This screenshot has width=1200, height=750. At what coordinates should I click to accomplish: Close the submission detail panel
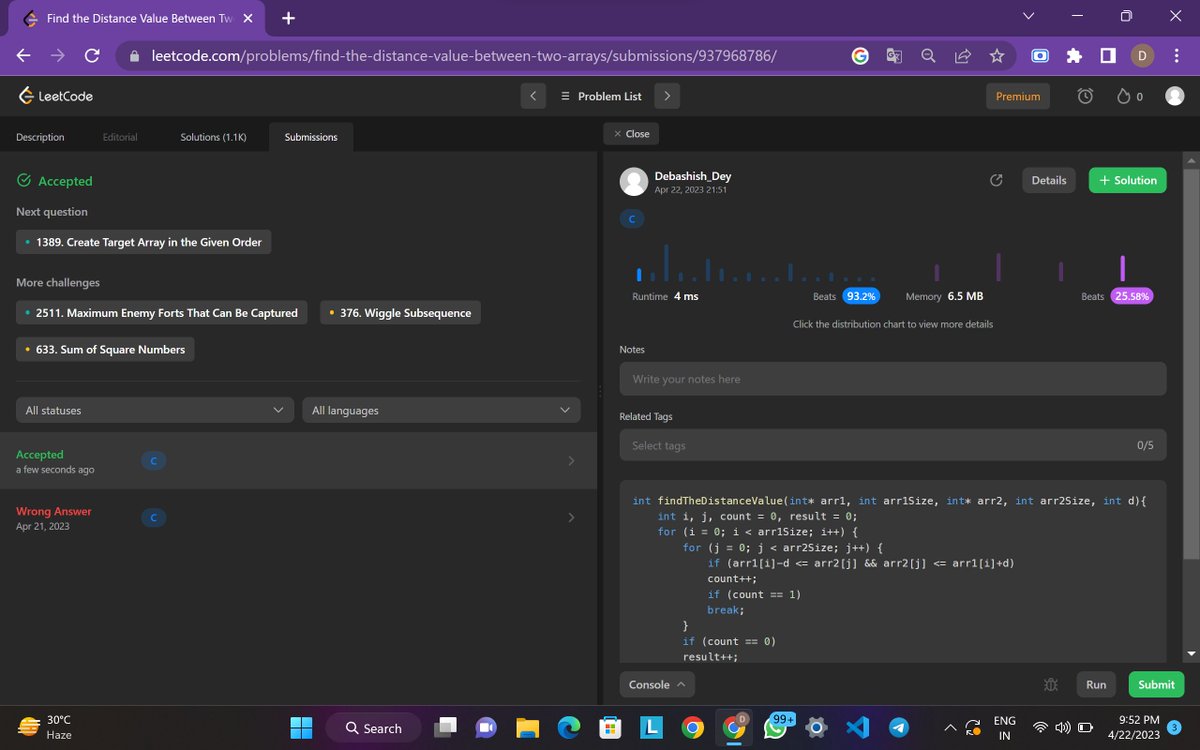[x=631, y=134]
